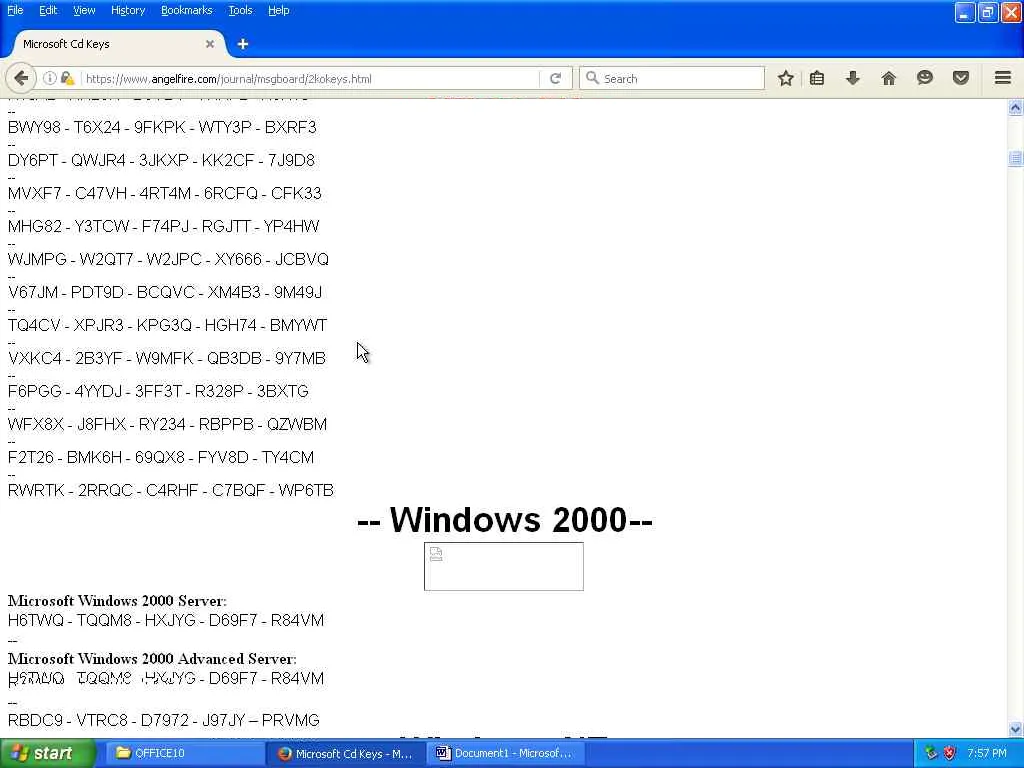Image resolution: width=1024 pixels, height=768 pixels.
Task: Open the Help menu
Action: click(x=279, y=10)
